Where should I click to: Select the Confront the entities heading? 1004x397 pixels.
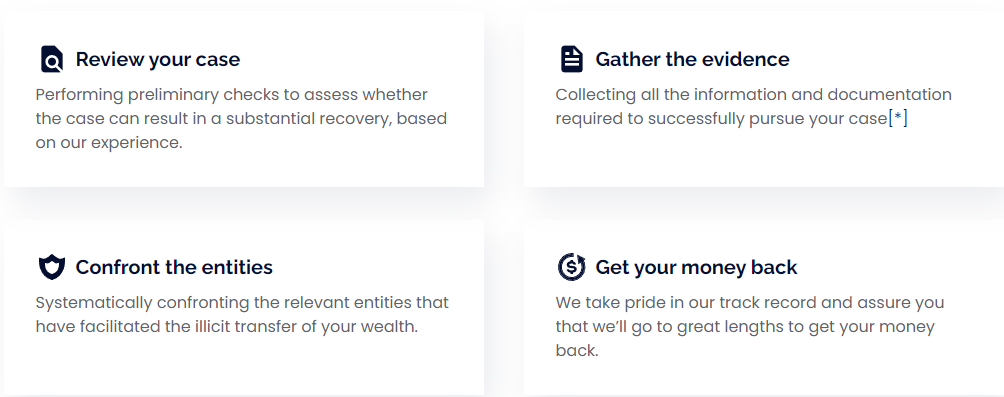174,267
